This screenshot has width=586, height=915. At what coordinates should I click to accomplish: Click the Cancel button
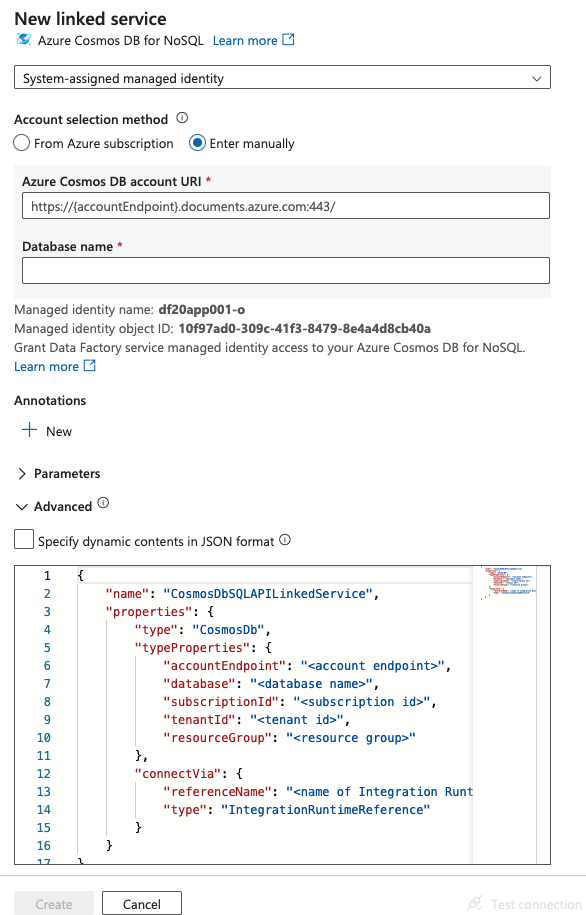pyautogui.click(x=141, y=903)
